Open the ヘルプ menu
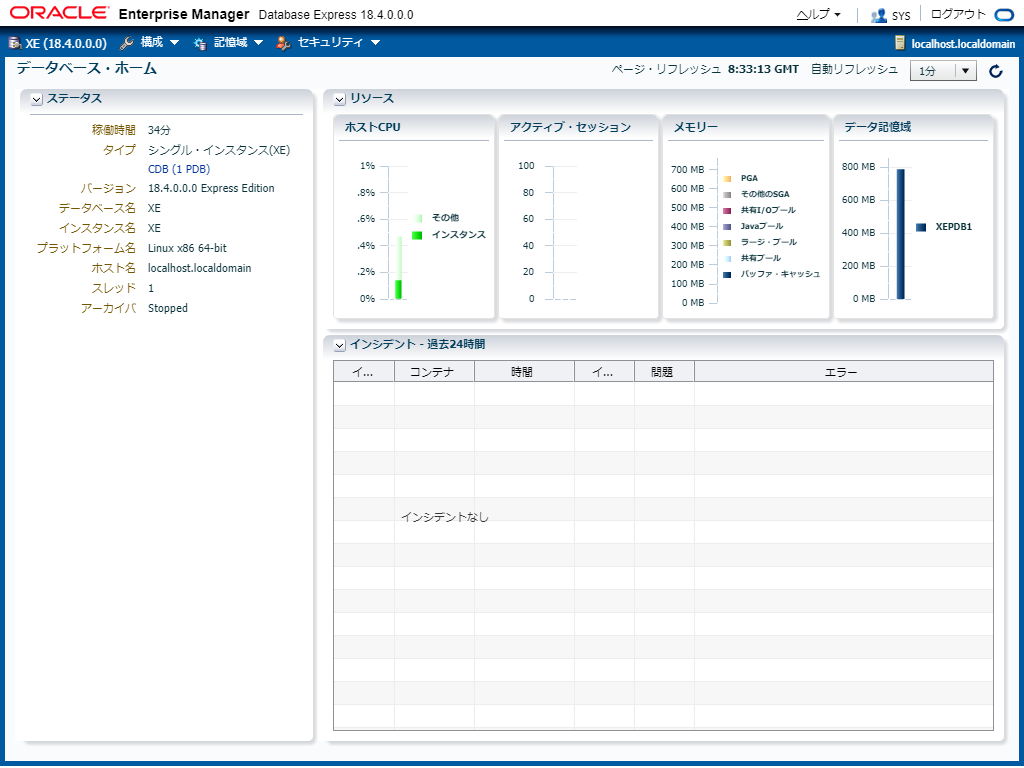This screenshot has width=1024, height=768. pyautogui.click(x=818, y=14)
